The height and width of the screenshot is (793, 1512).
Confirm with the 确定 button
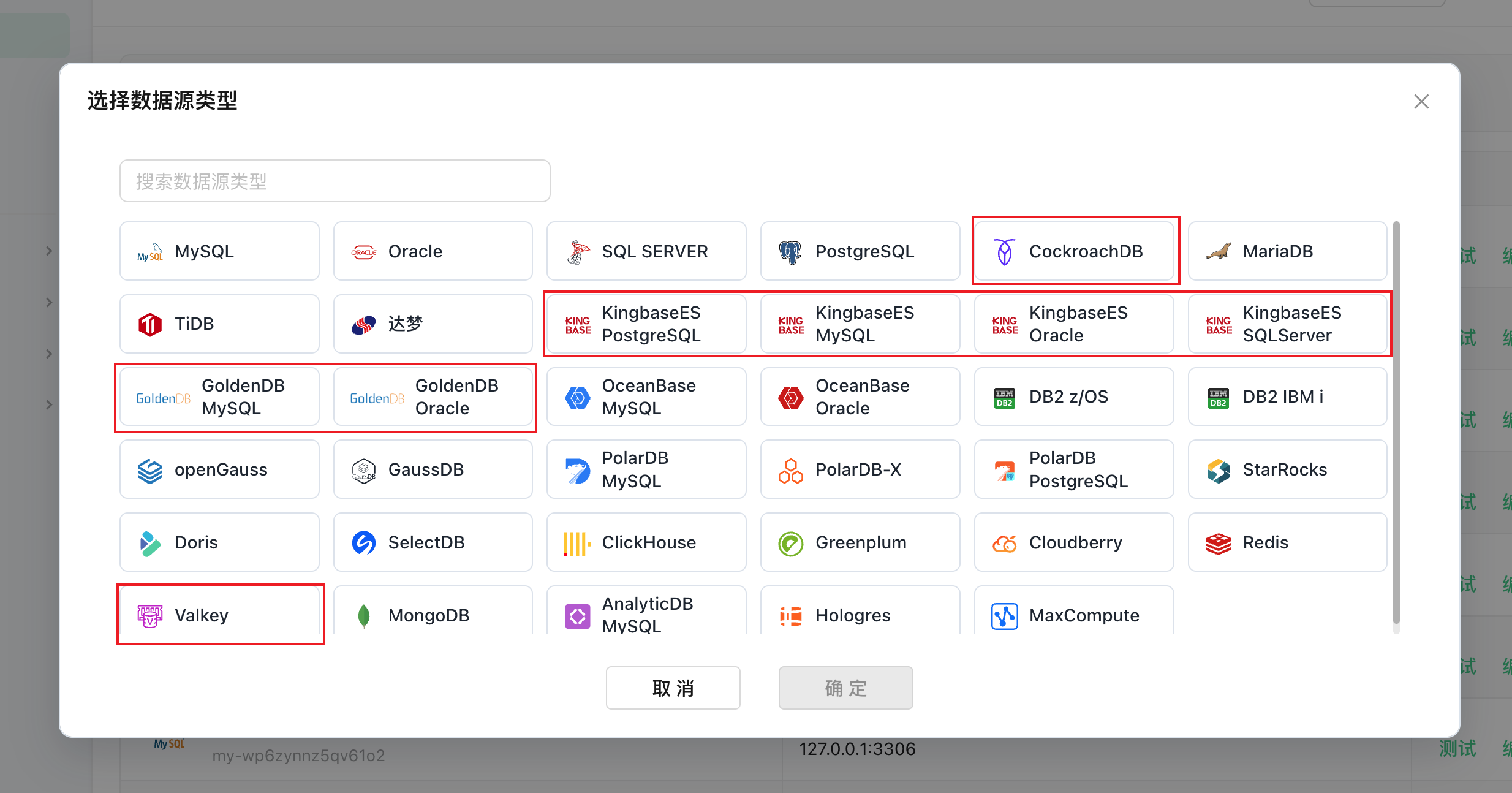point(845,688)
